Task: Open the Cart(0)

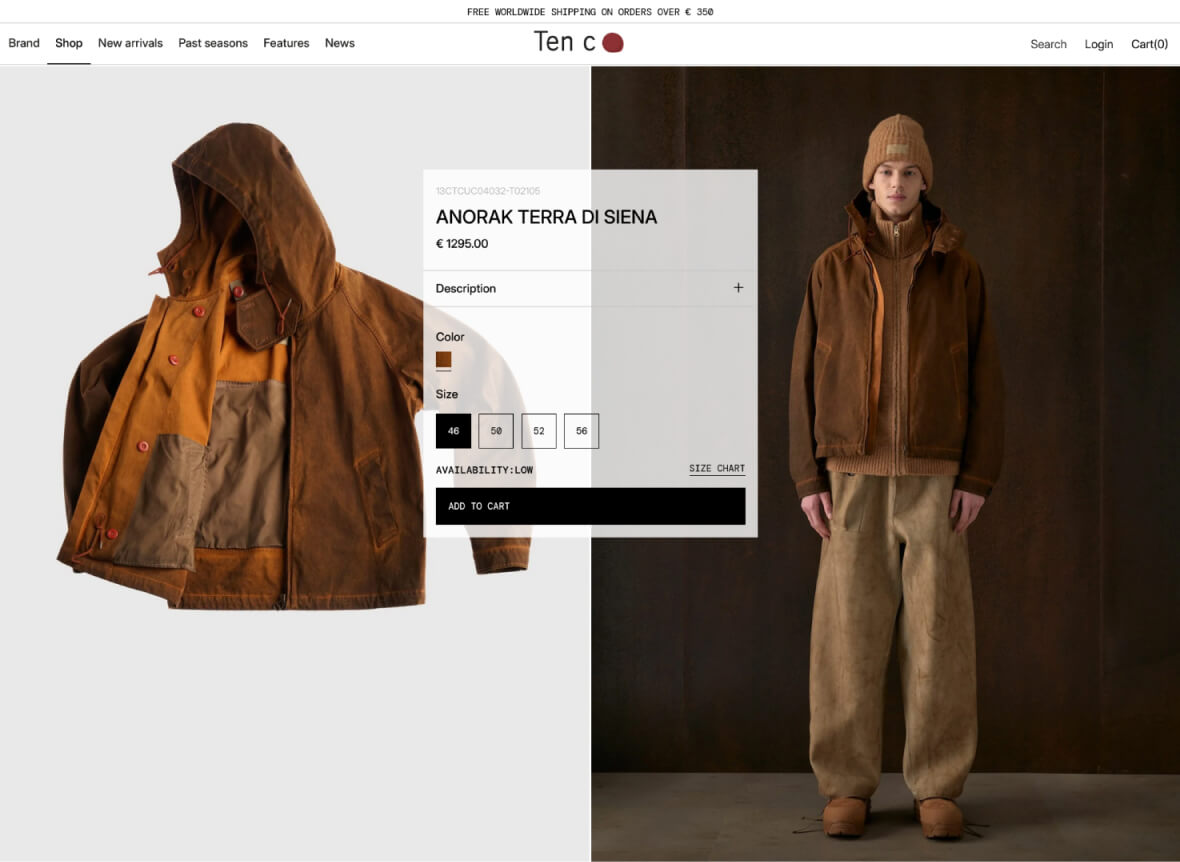Action: point(1149,44)
